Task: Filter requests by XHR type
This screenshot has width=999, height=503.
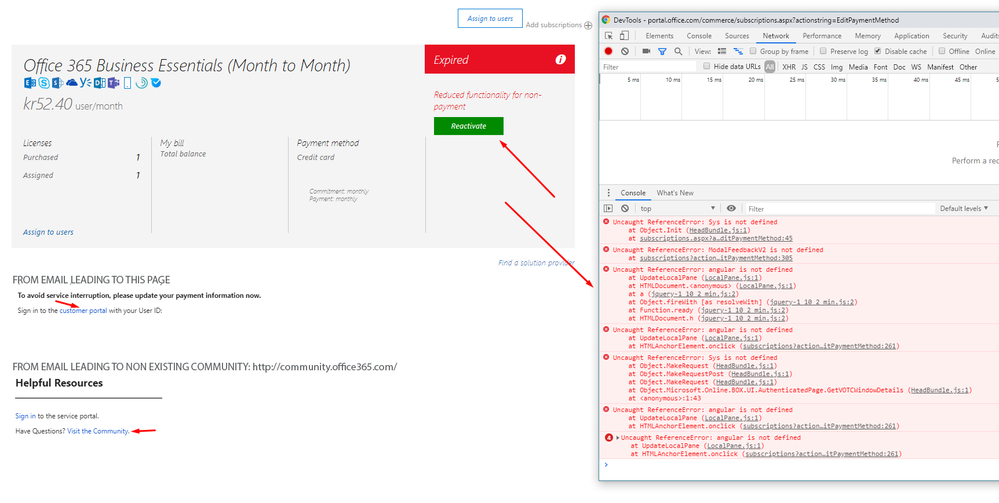Action: [x=789, y=67]
